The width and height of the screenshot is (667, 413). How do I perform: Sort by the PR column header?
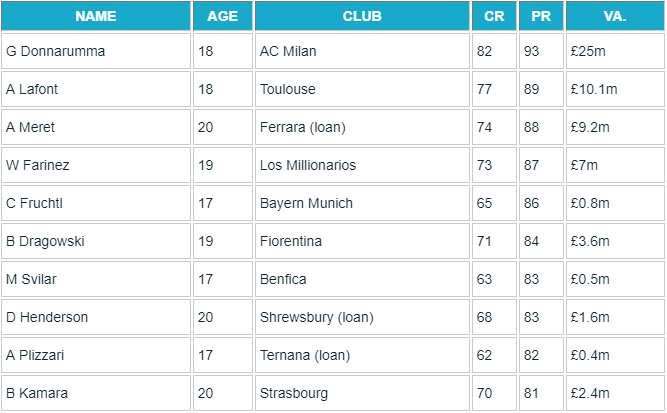click(541, 16)
